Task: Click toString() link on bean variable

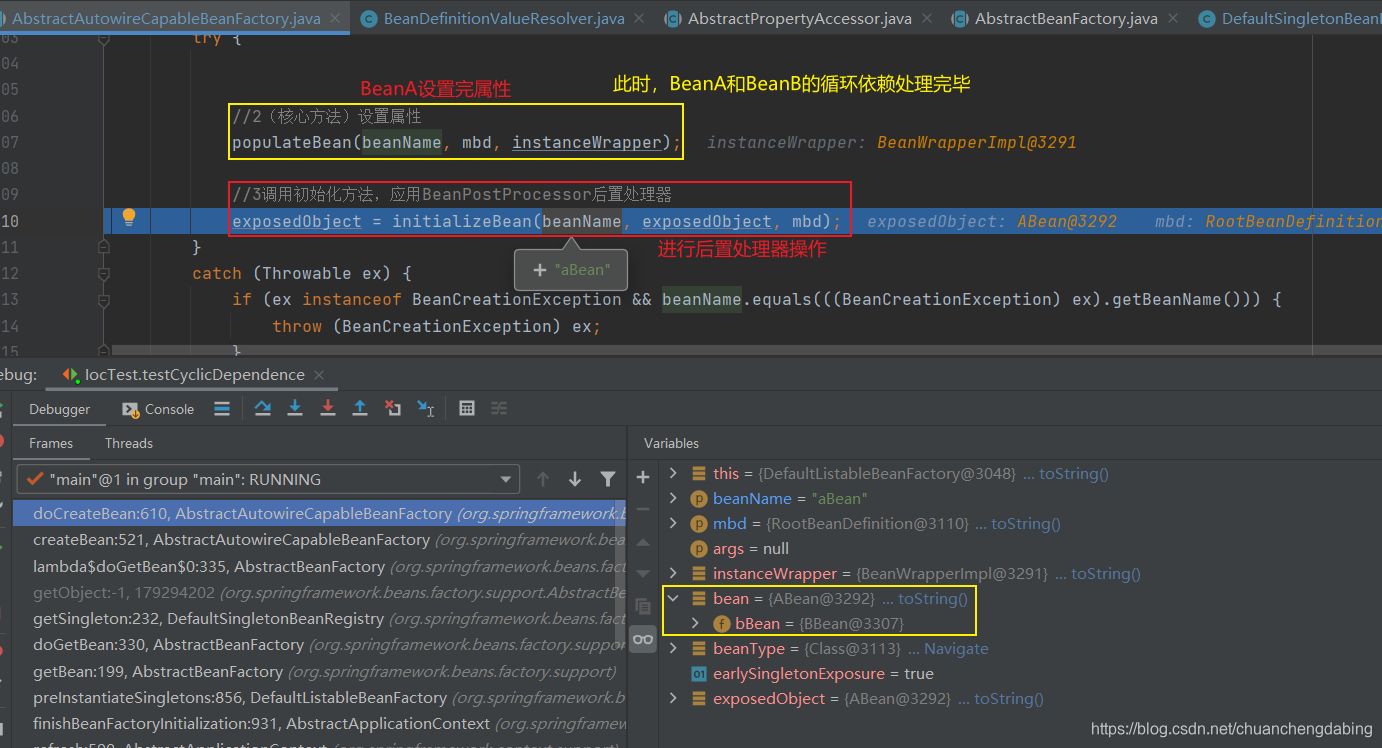Action: 933,598
